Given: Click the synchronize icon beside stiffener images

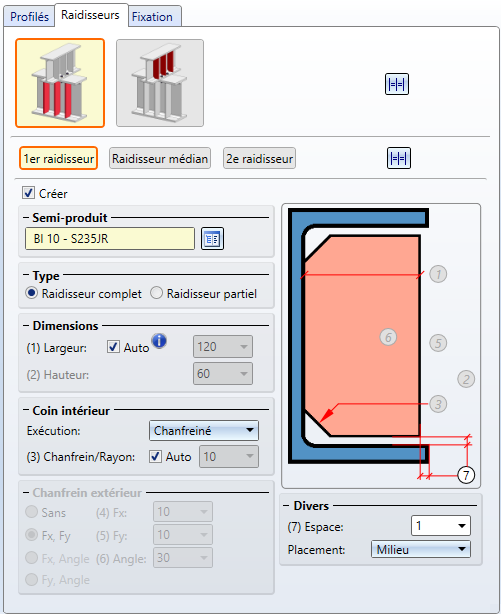Looking at the screenshot, I should tap(397, 84).
